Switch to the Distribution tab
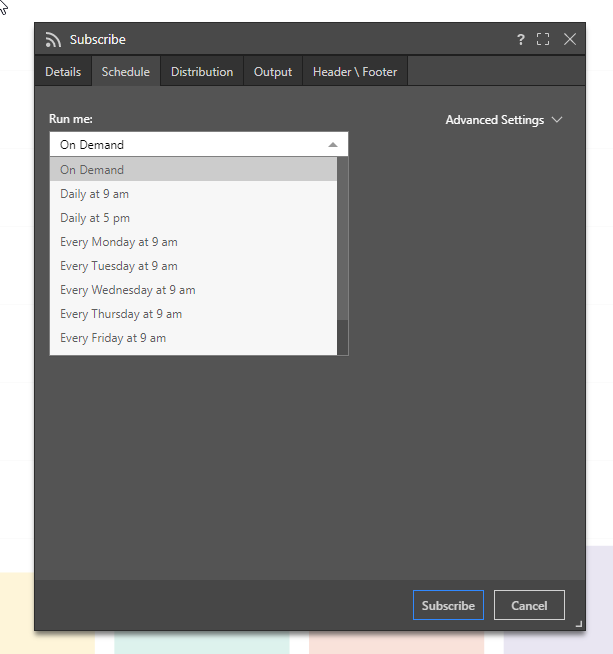 (201, 72)
